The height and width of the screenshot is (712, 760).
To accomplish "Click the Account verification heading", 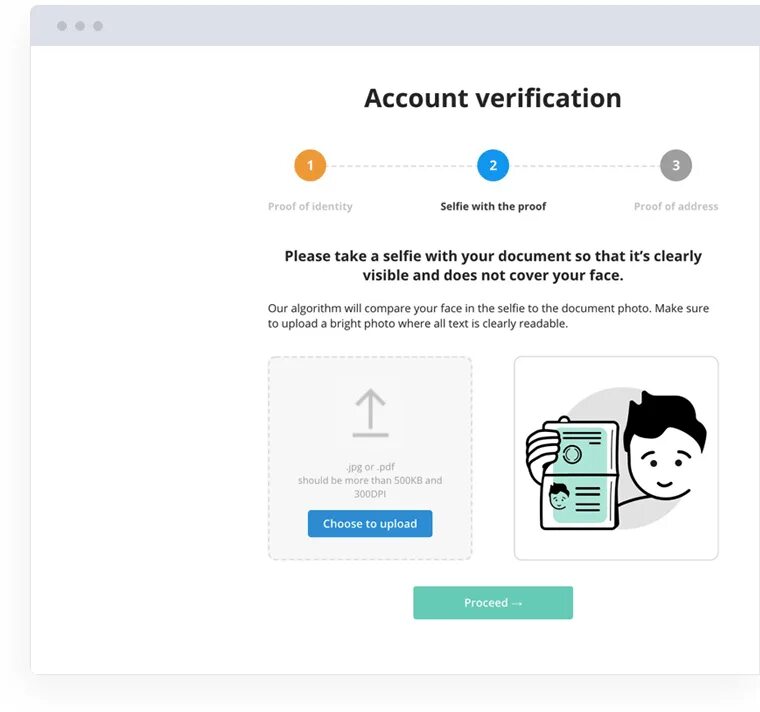I will tap(493, 98).
